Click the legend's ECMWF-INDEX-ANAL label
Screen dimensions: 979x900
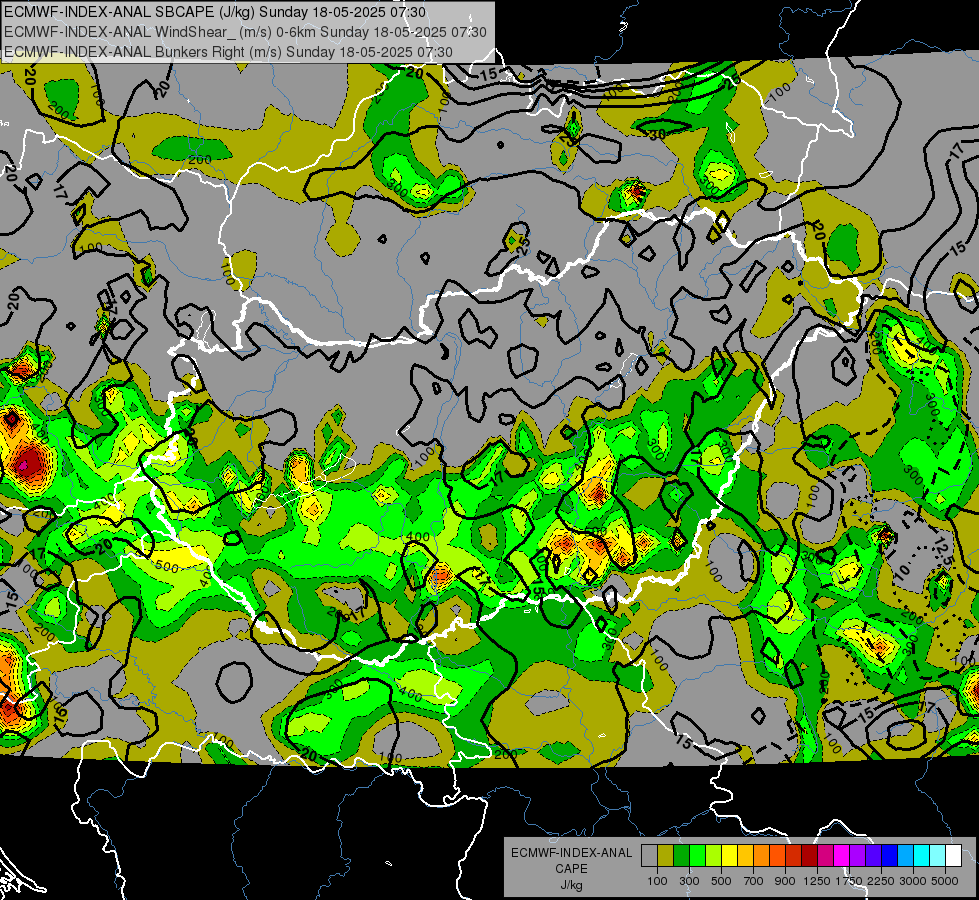(571, 853)
